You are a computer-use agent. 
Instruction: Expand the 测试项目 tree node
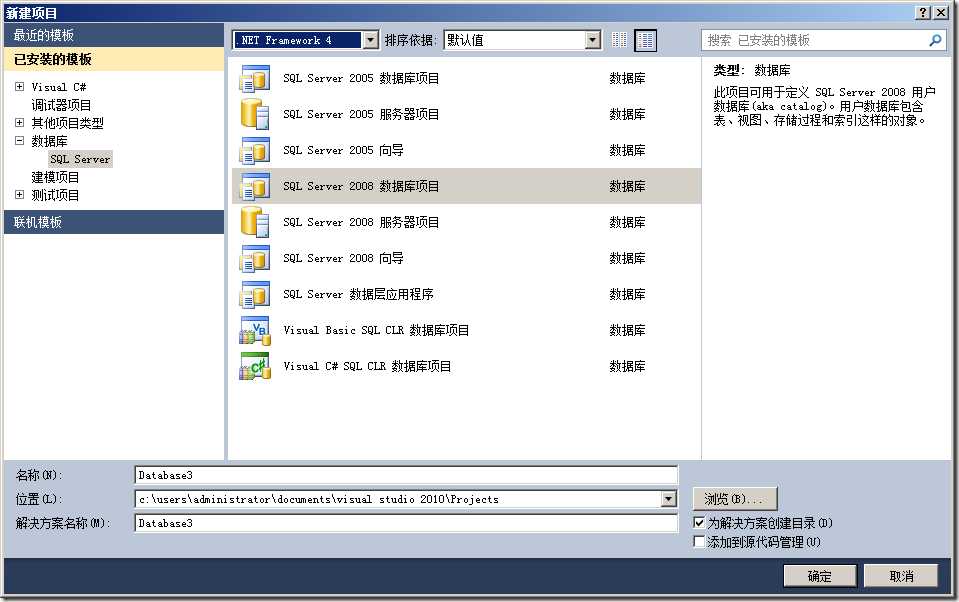click(20, 195)
